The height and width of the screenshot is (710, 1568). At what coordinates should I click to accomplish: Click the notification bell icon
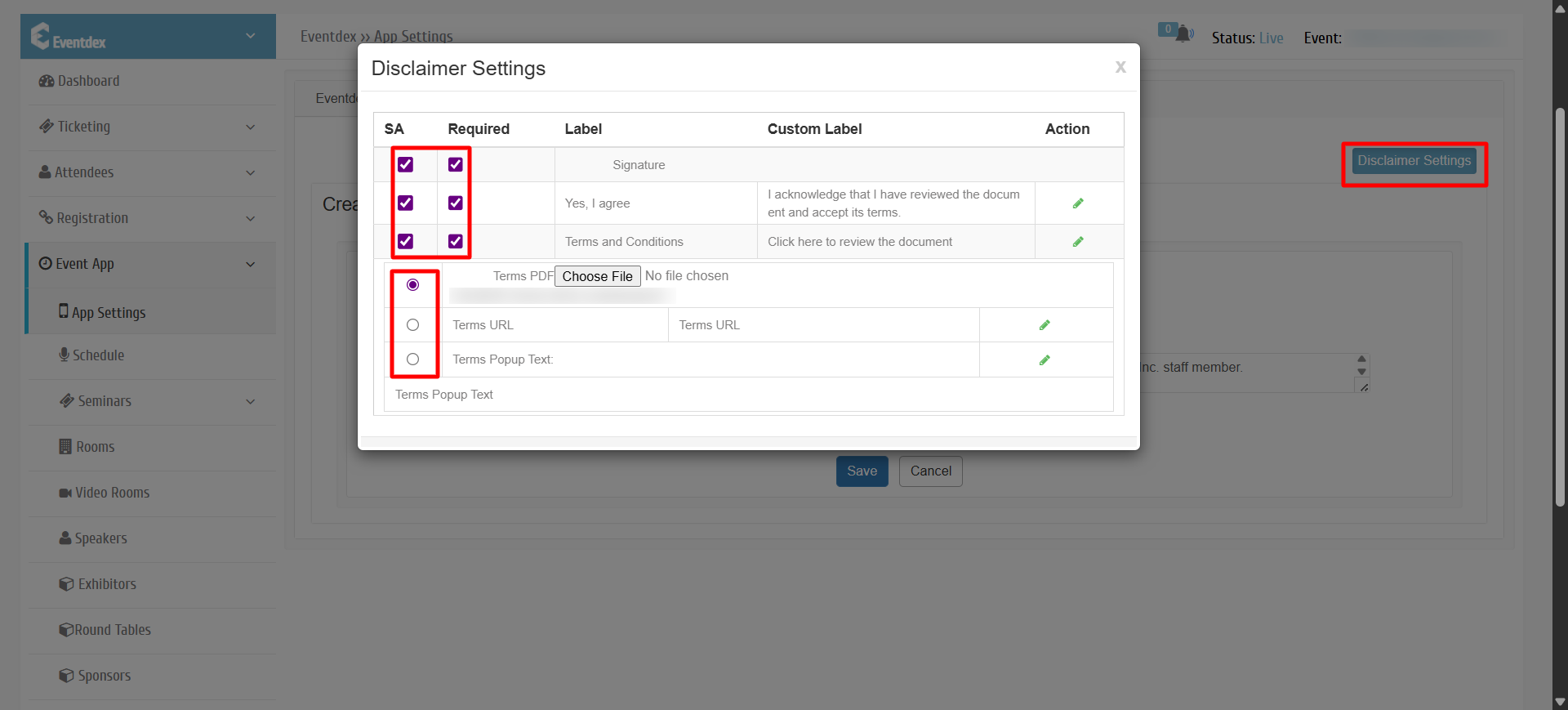click(x=1182, y=34)
